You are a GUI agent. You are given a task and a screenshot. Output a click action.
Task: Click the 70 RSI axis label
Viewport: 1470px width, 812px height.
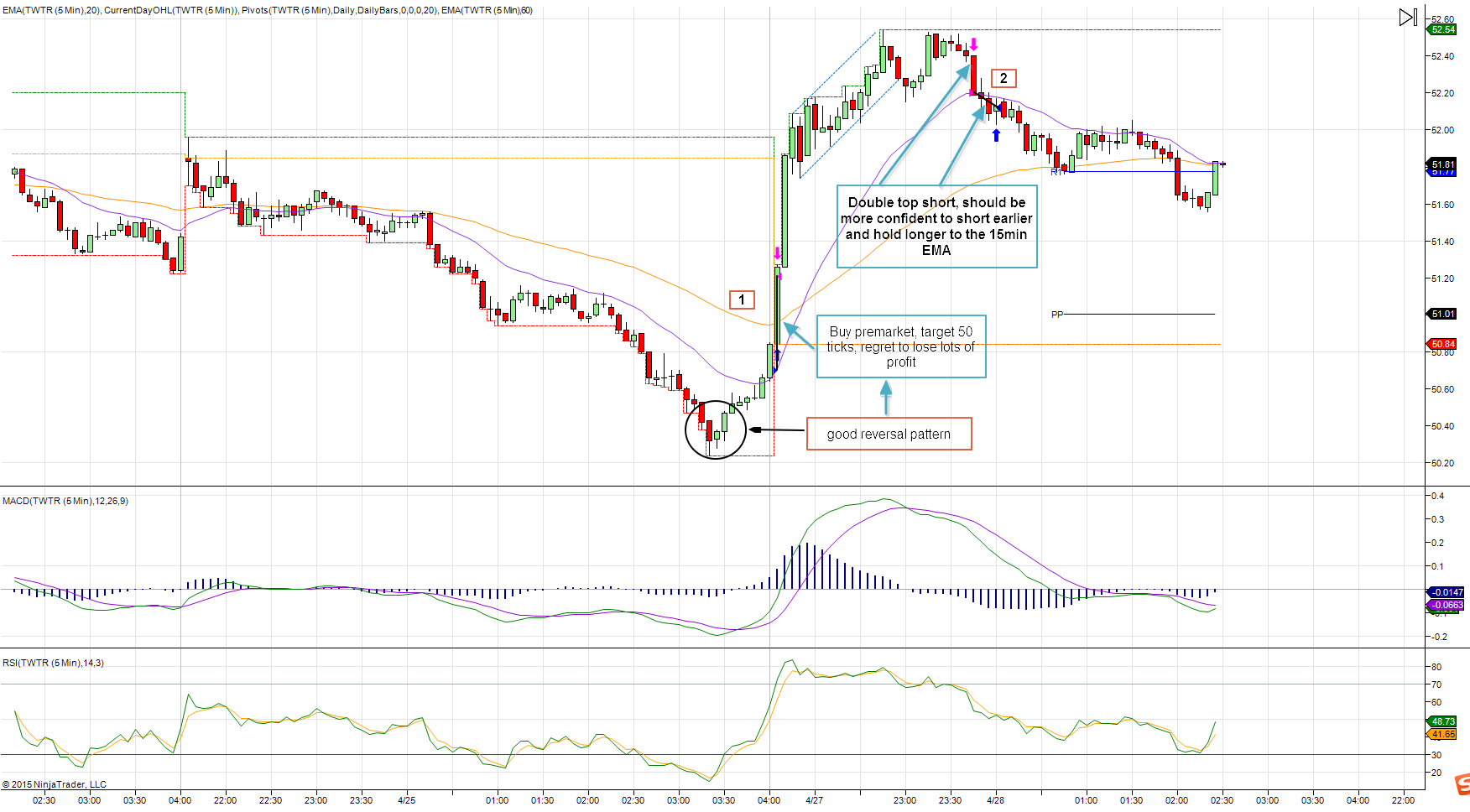coord(1436,684)
